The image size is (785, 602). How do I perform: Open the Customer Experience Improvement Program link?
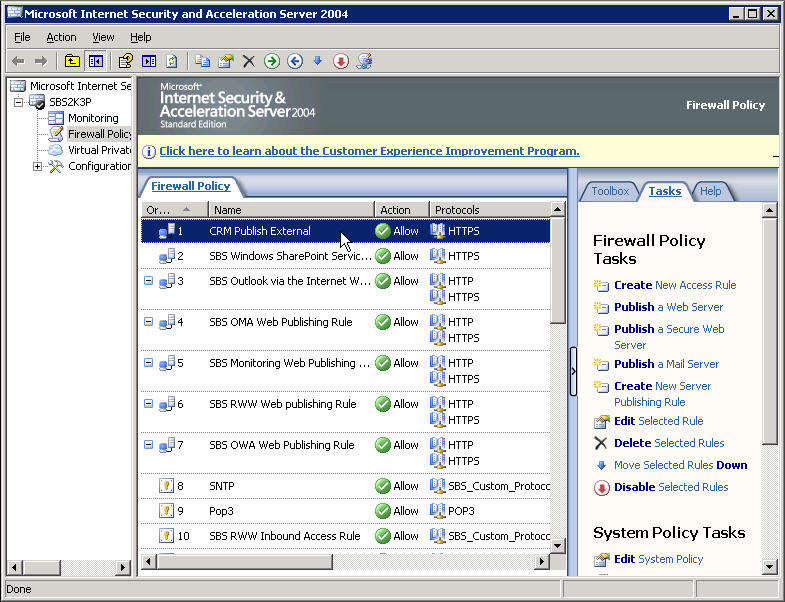(369, 151)
